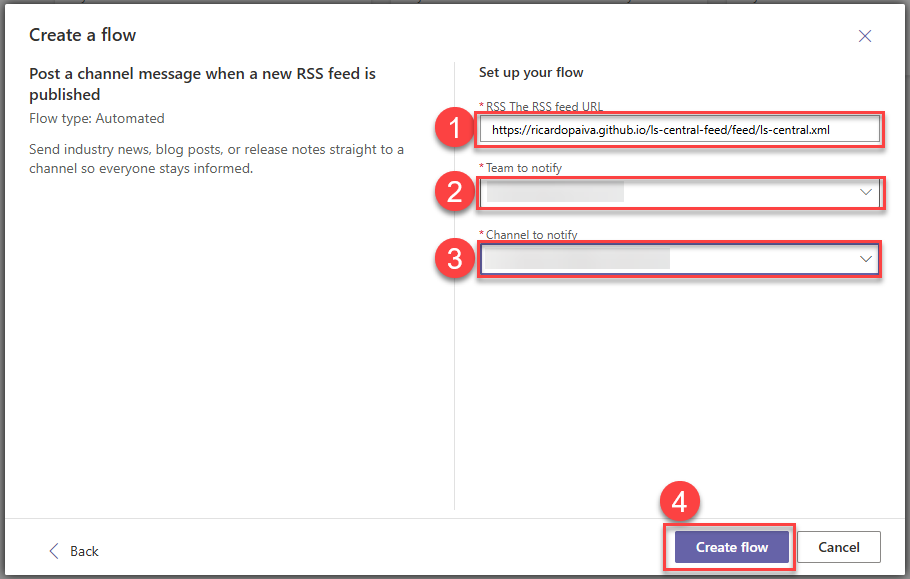Viewport: 910px width, 579px height.
Task: Click the blurred Team to notify value
Action: 553,192
